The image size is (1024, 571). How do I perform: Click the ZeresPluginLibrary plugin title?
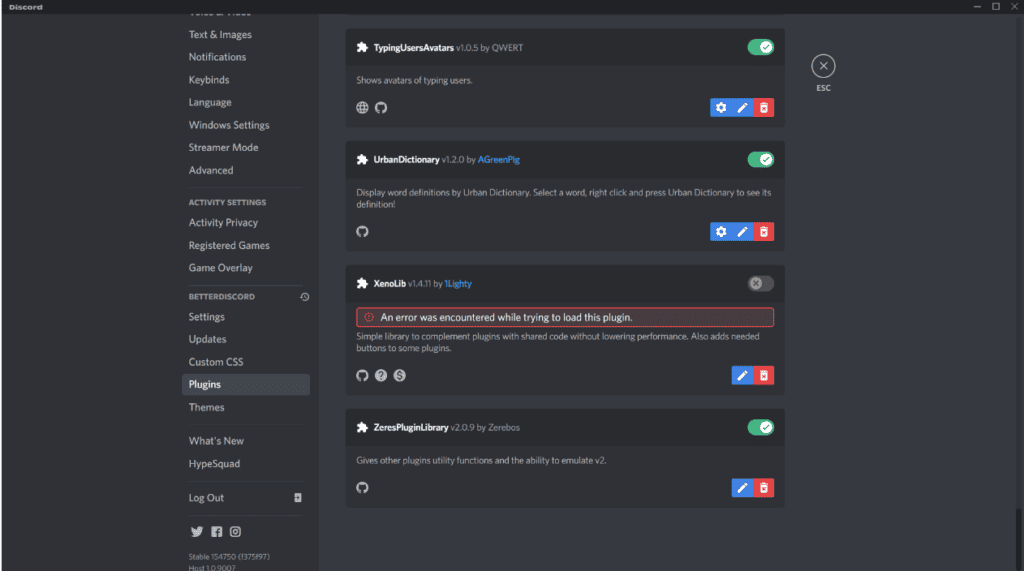point(411,427)
